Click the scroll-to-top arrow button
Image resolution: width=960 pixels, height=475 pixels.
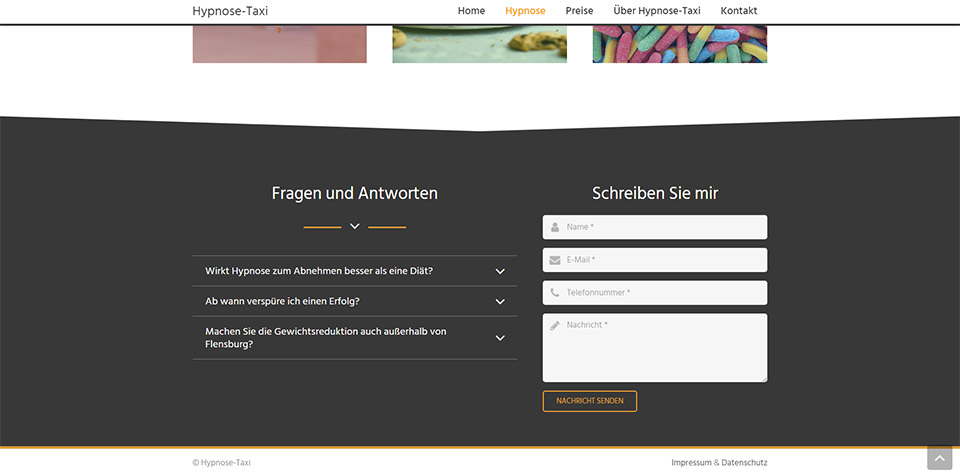click(x=939, y=458)
